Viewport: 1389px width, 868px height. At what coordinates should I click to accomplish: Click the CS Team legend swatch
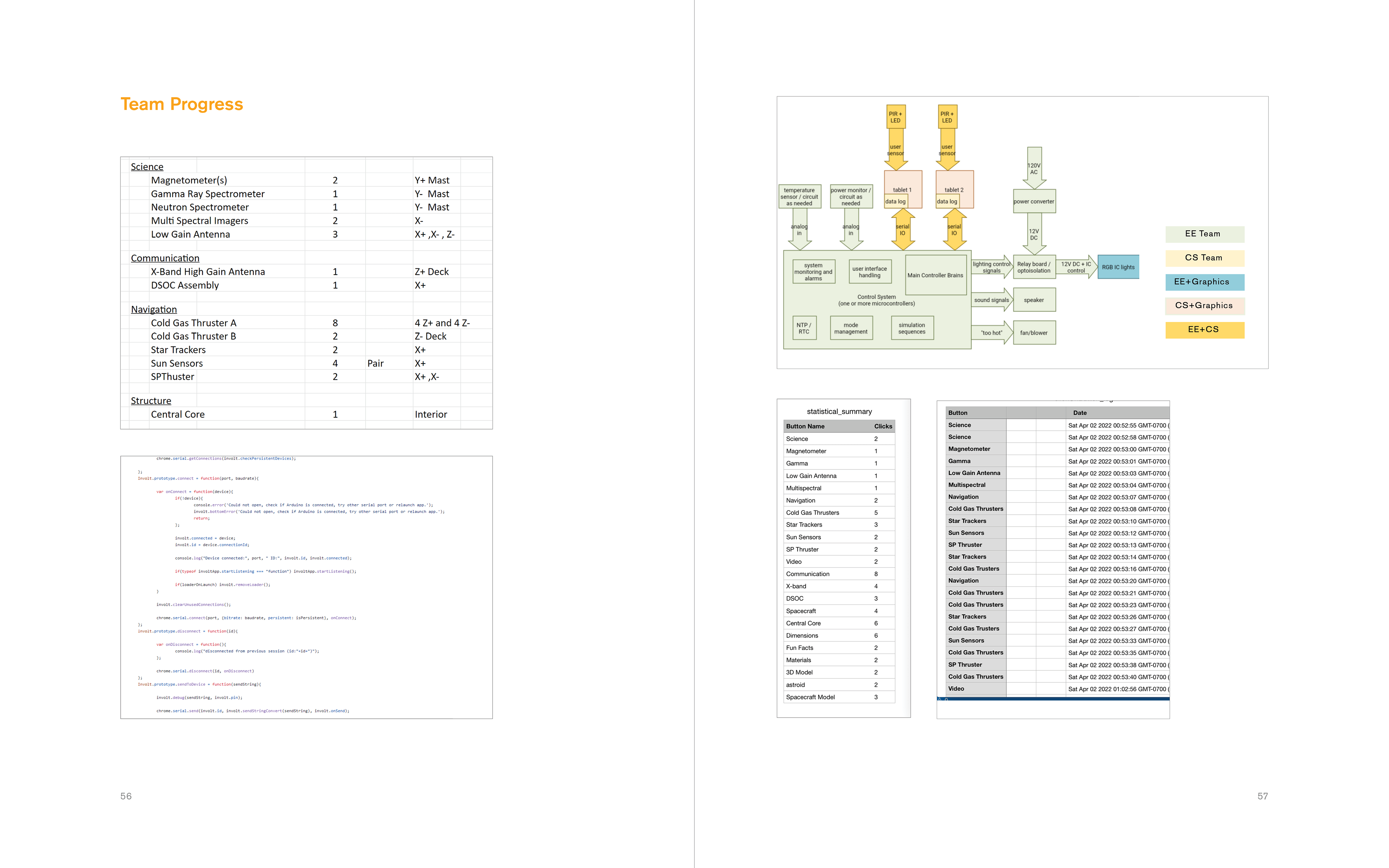point(1204,258)
